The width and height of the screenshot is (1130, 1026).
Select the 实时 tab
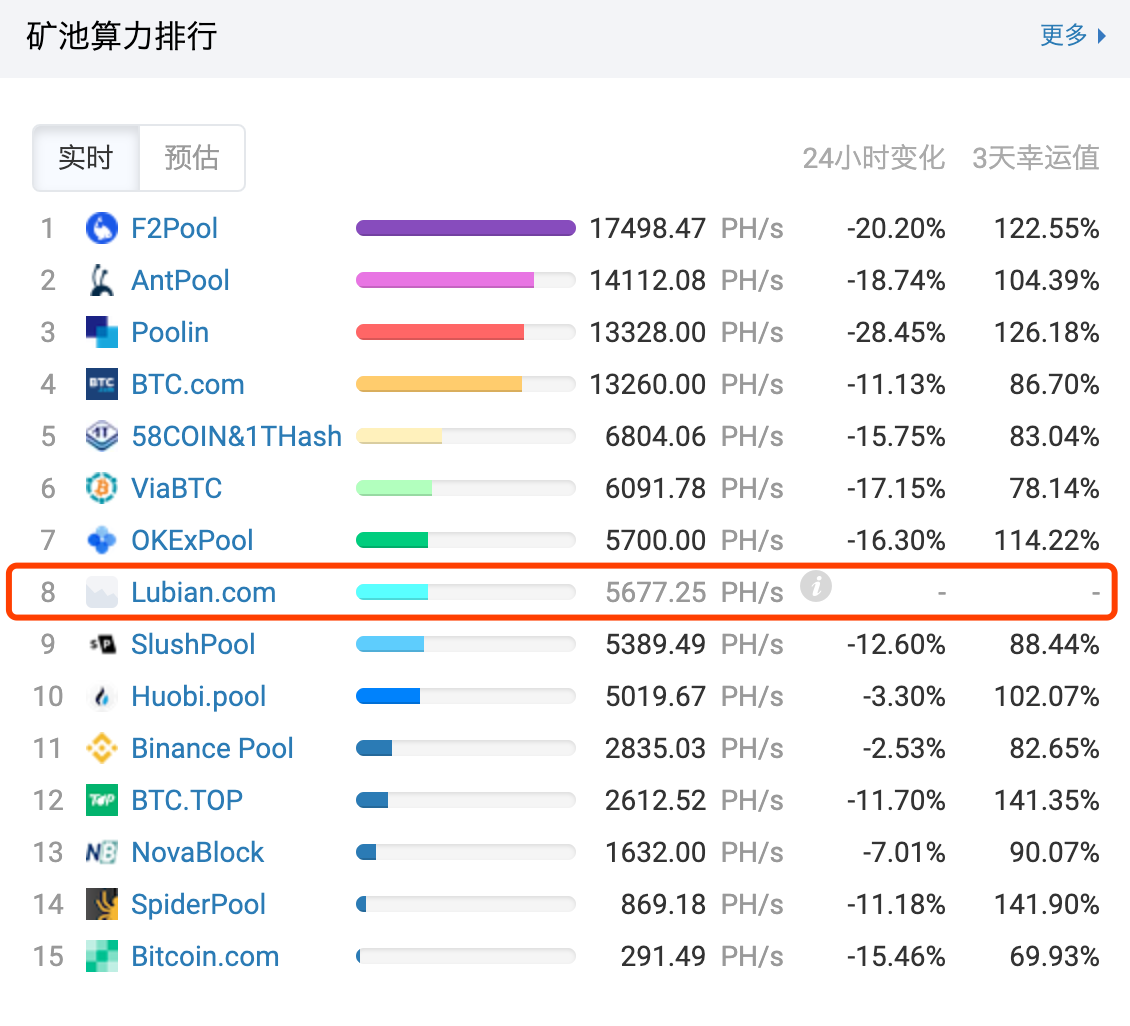tap(86, 157)
